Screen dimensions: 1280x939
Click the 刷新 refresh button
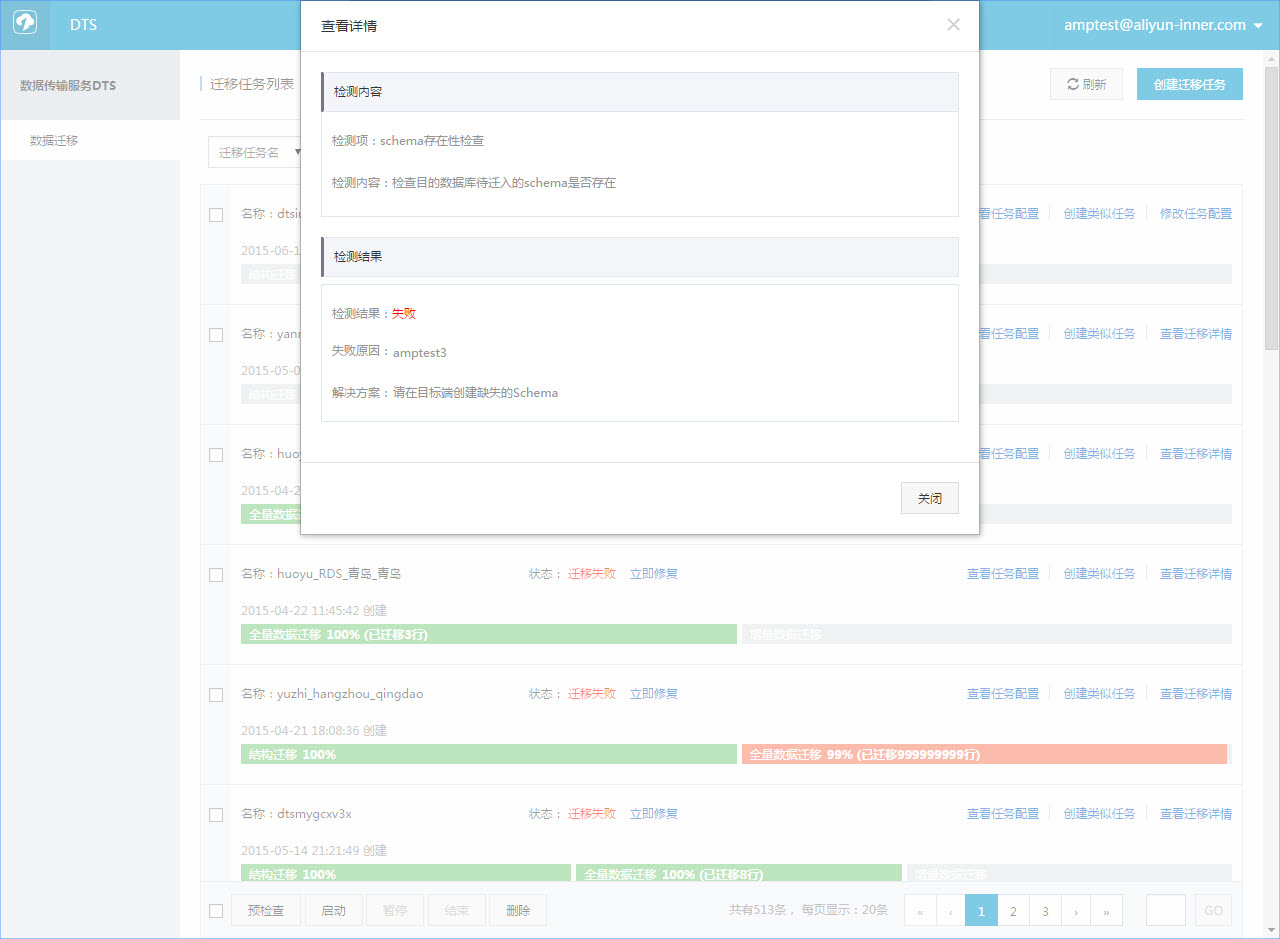1086,85
